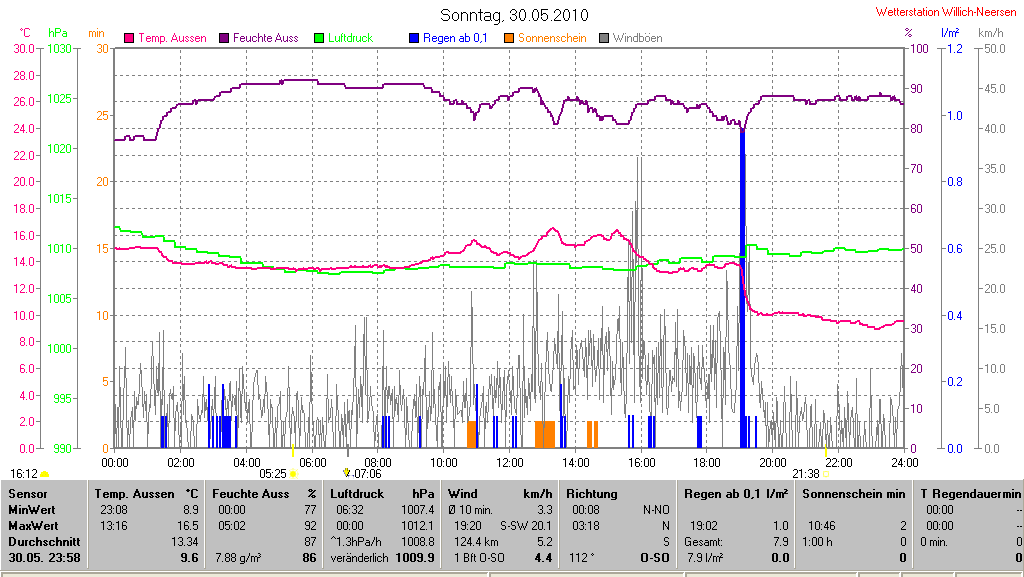The width and height of the screenshot is (1024, 577).
Task: Click the absolute humidity '7.88 g/m³'
Action: (238, 558)
